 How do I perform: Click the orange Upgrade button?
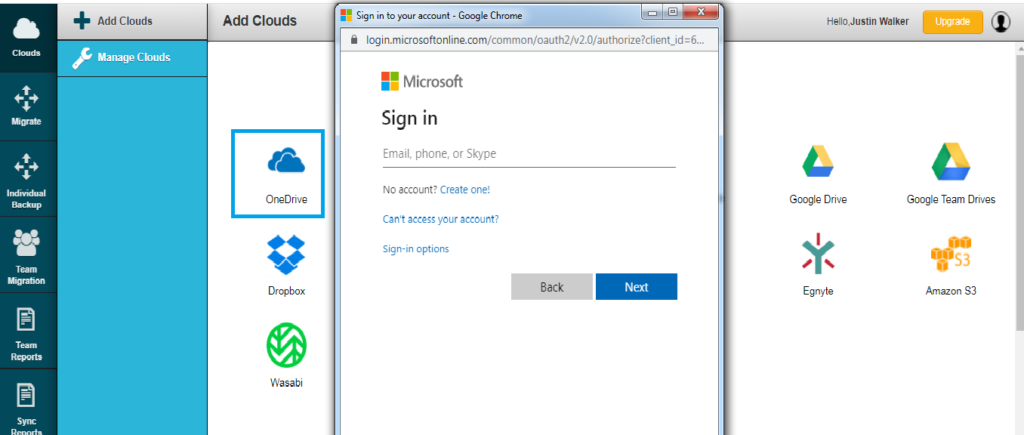pos(952,22)
